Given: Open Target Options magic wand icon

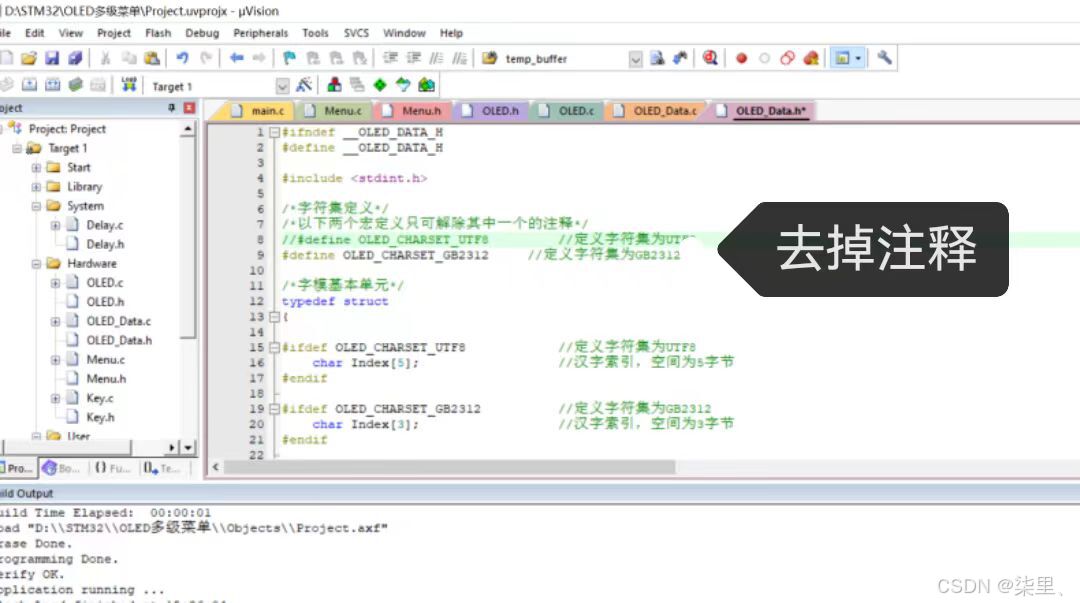Looking at the screenshot, I should [x=304, y=85].
